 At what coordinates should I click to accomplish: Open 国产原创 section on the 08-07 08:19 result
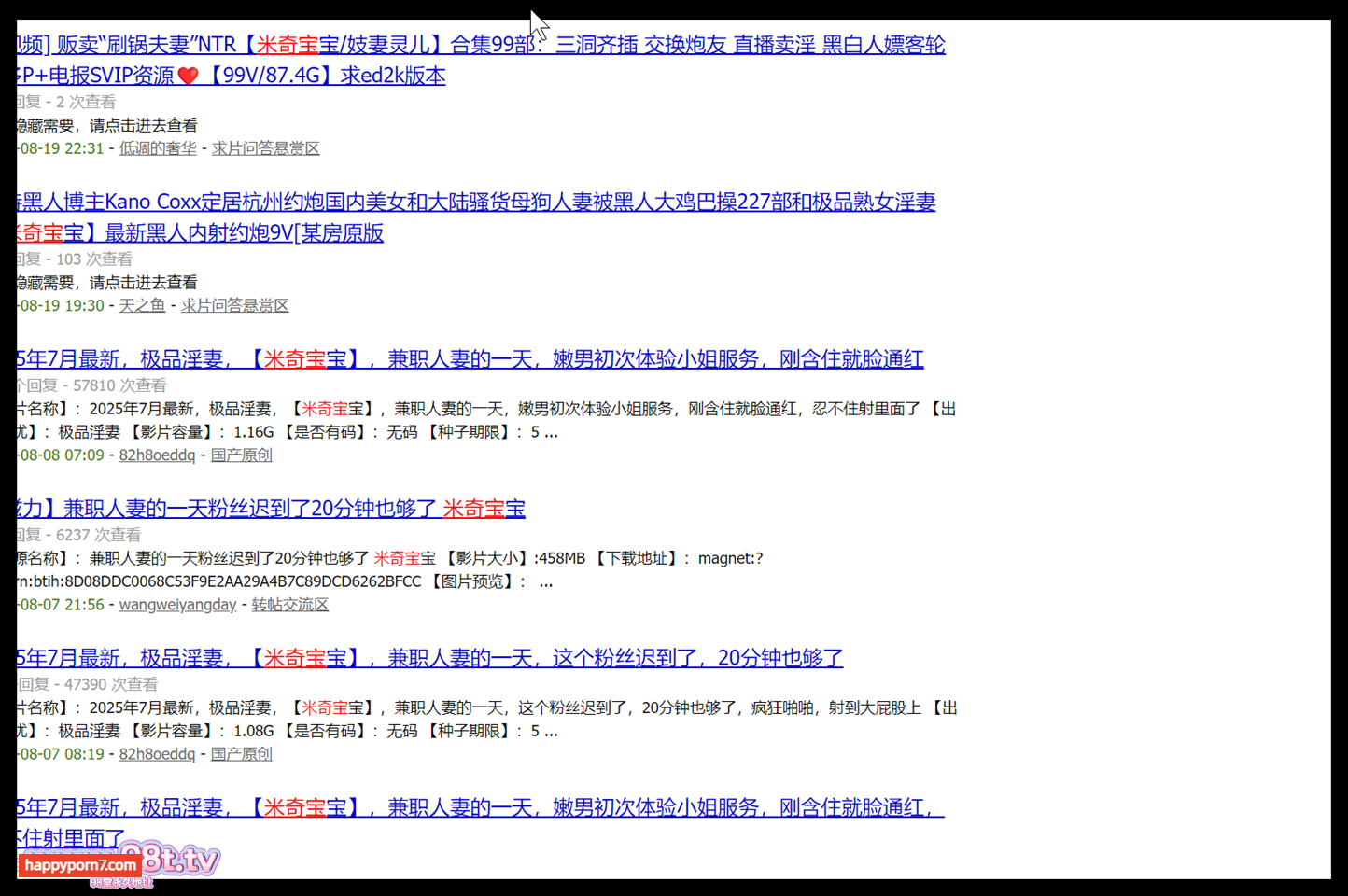point(241,754)
